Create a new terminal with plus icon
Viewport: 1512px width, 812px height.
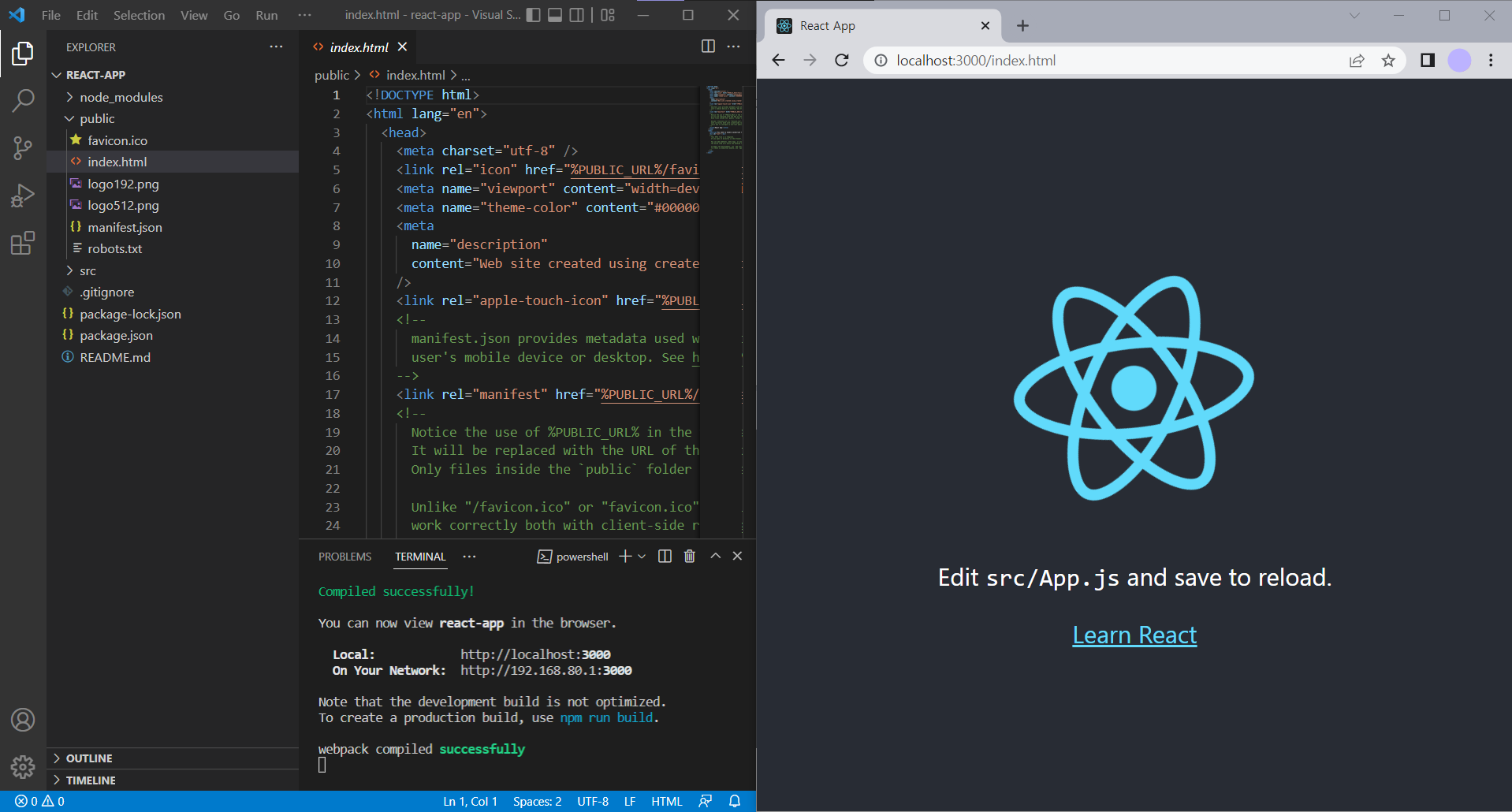625,556
